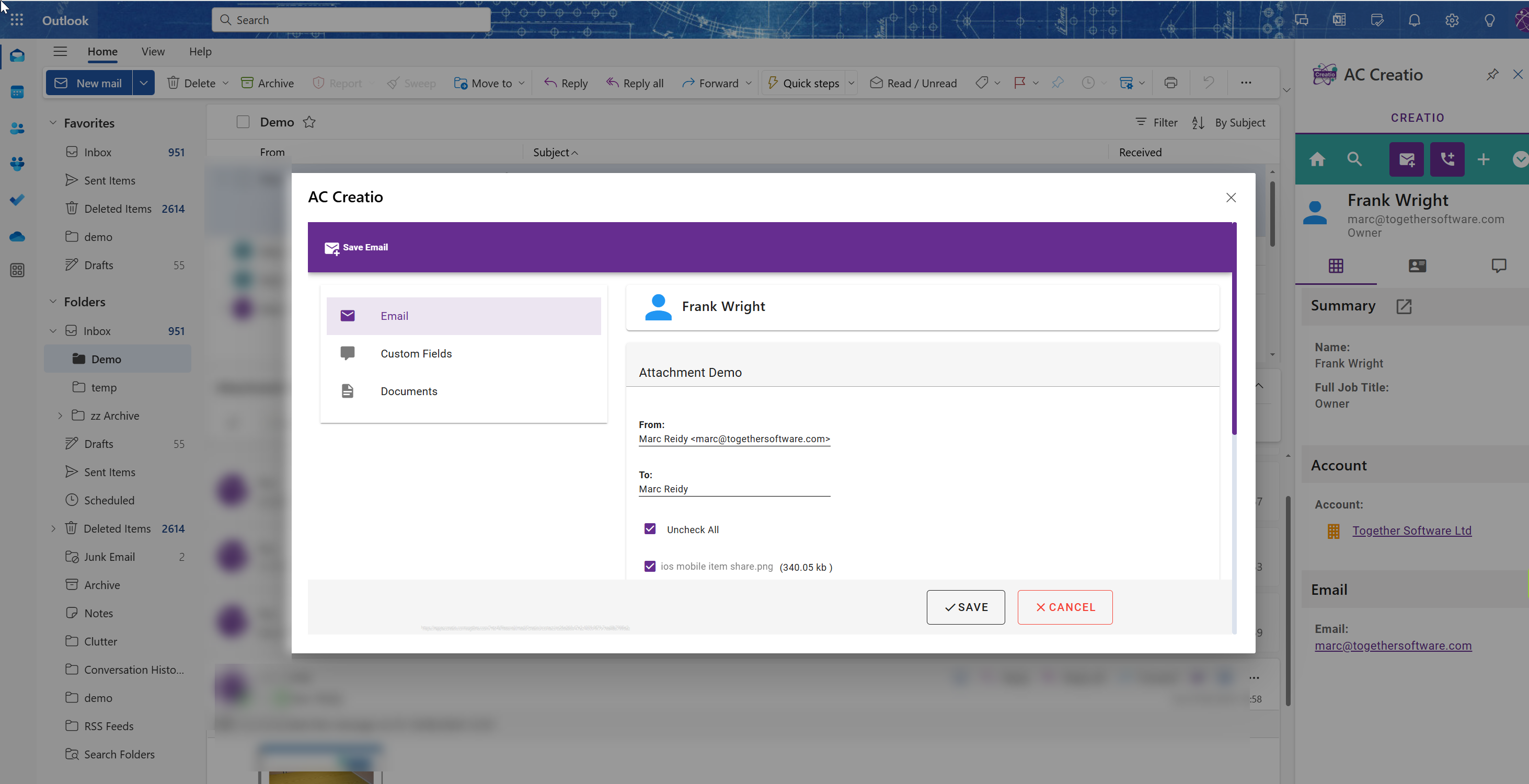Click the From field with Marc Reidy address
Screen dimensions: 1529x784
point(734,439)
